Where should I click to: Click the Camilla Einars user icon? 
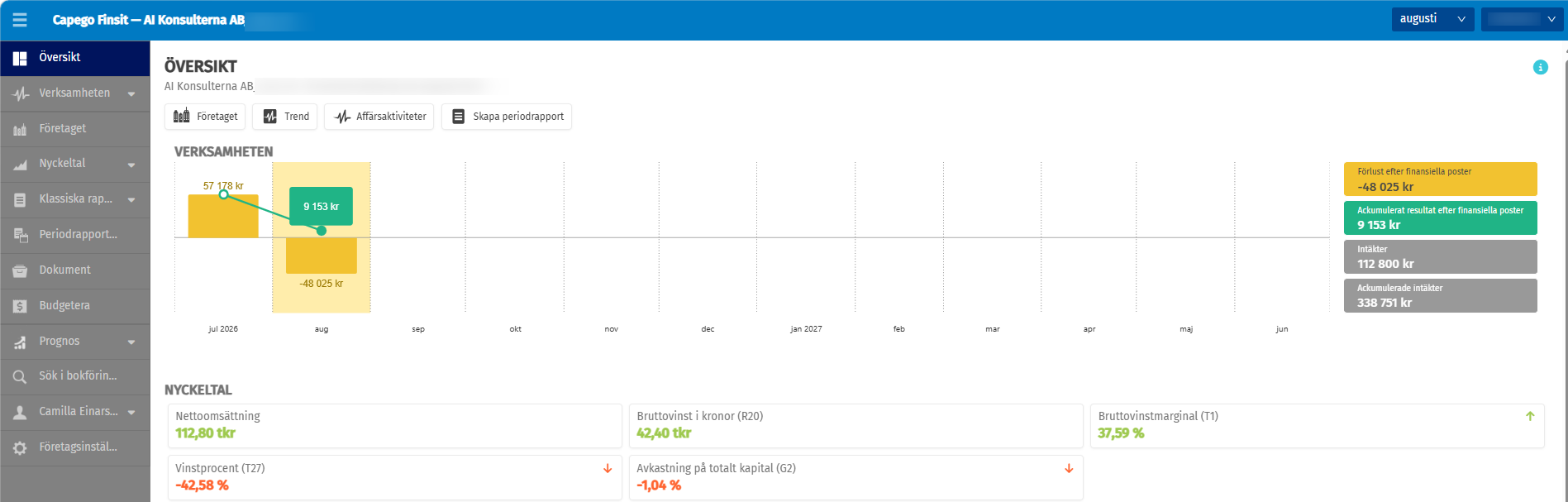20,412
